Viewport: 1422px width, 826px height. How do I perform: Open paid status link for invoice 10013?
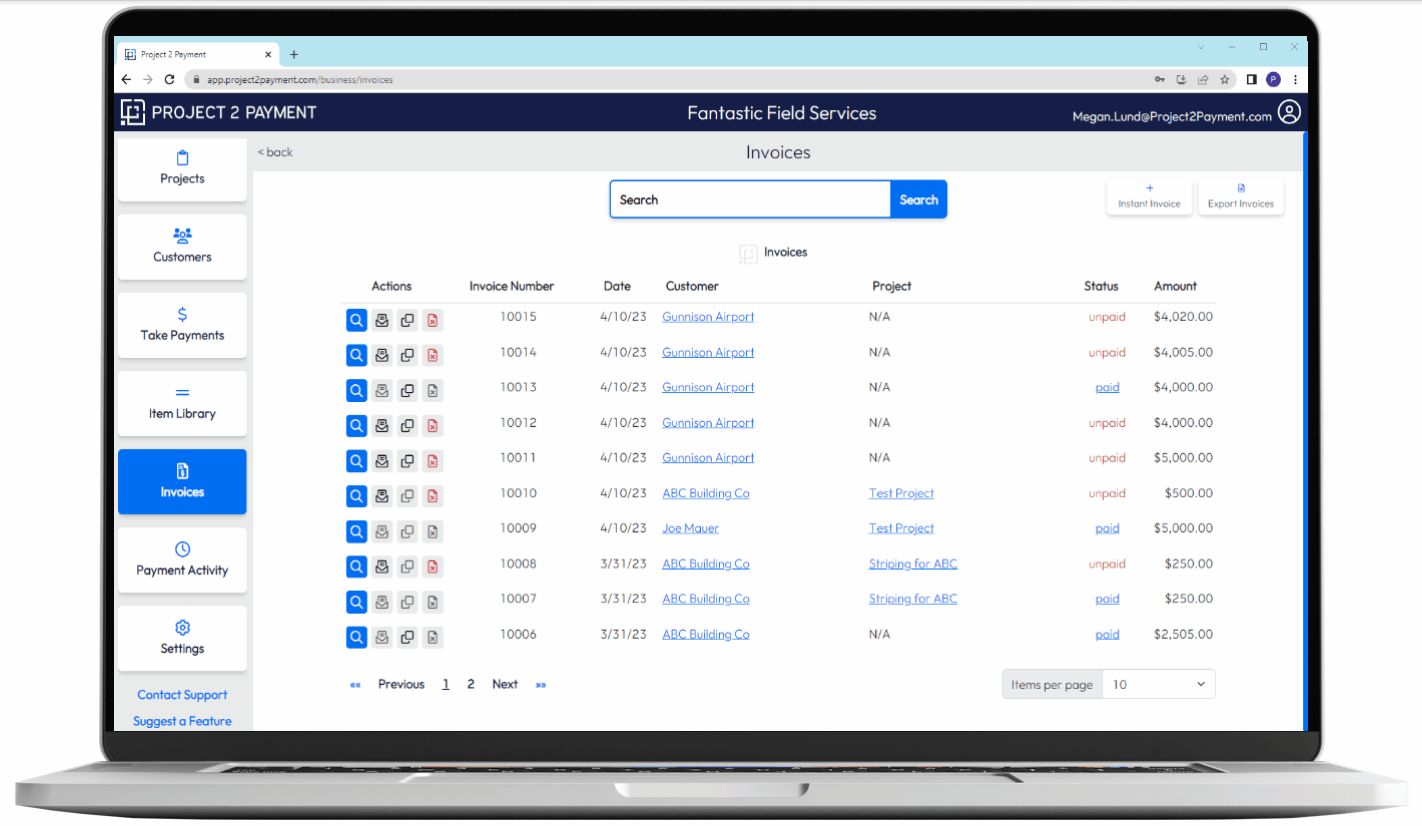pos(1107,387)
